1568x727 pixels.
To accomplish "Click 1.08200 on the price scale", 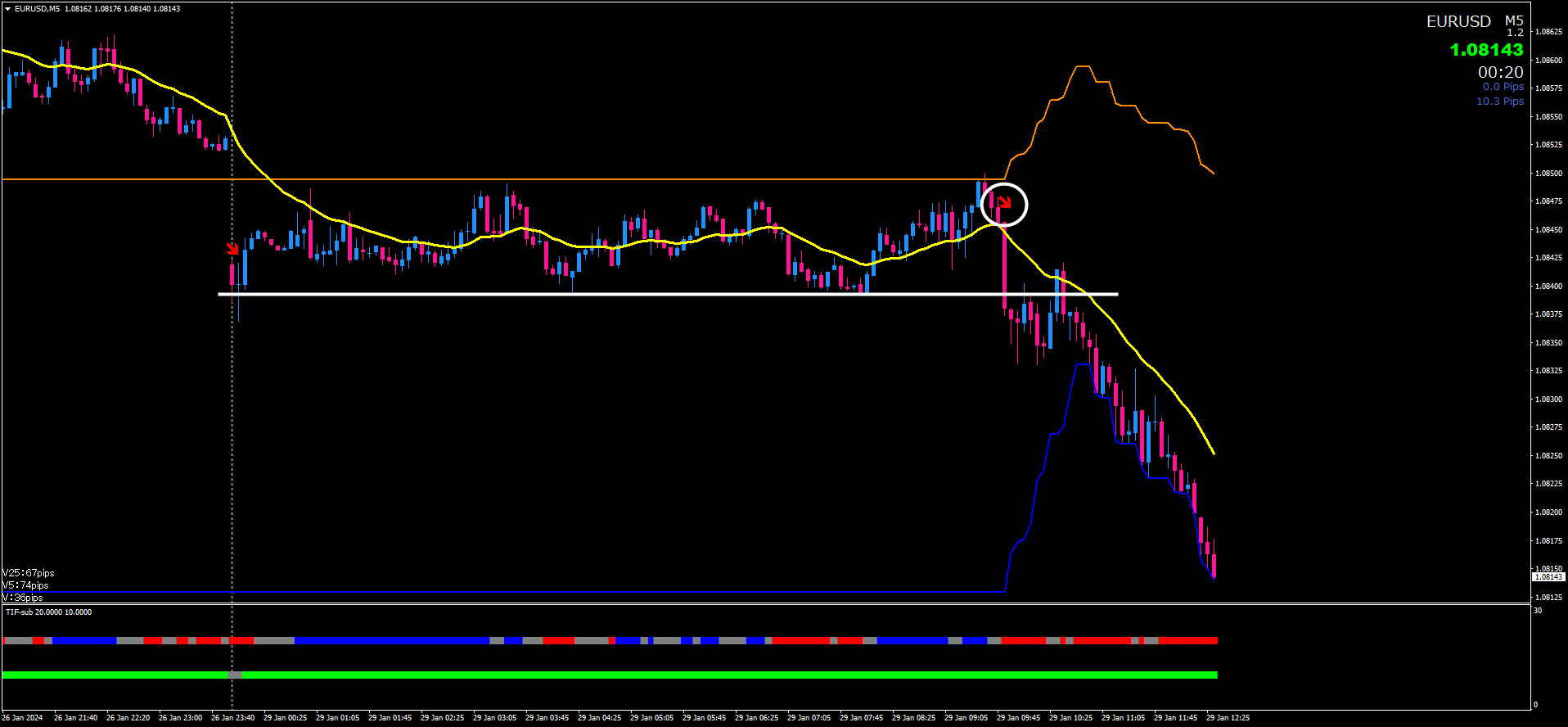I will [1548, 513].
